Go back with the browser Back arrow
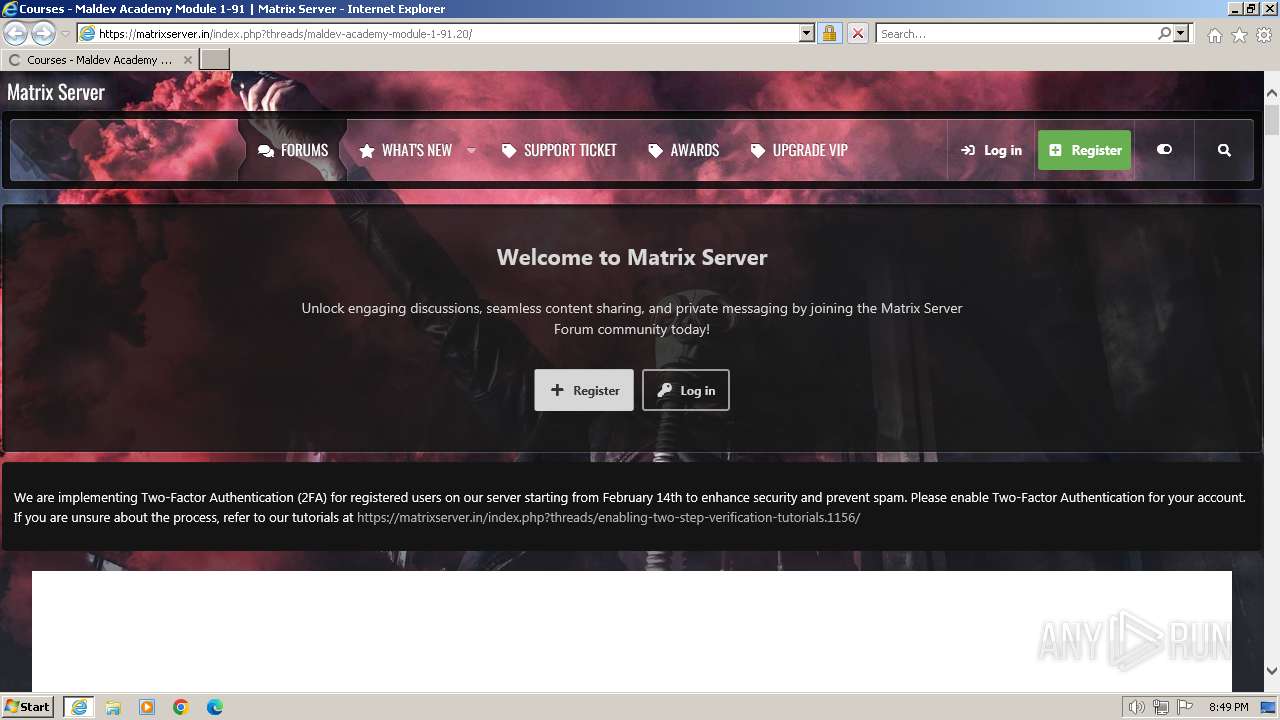The width and height of the screenshot is (1280, 720). click(16, 33)
